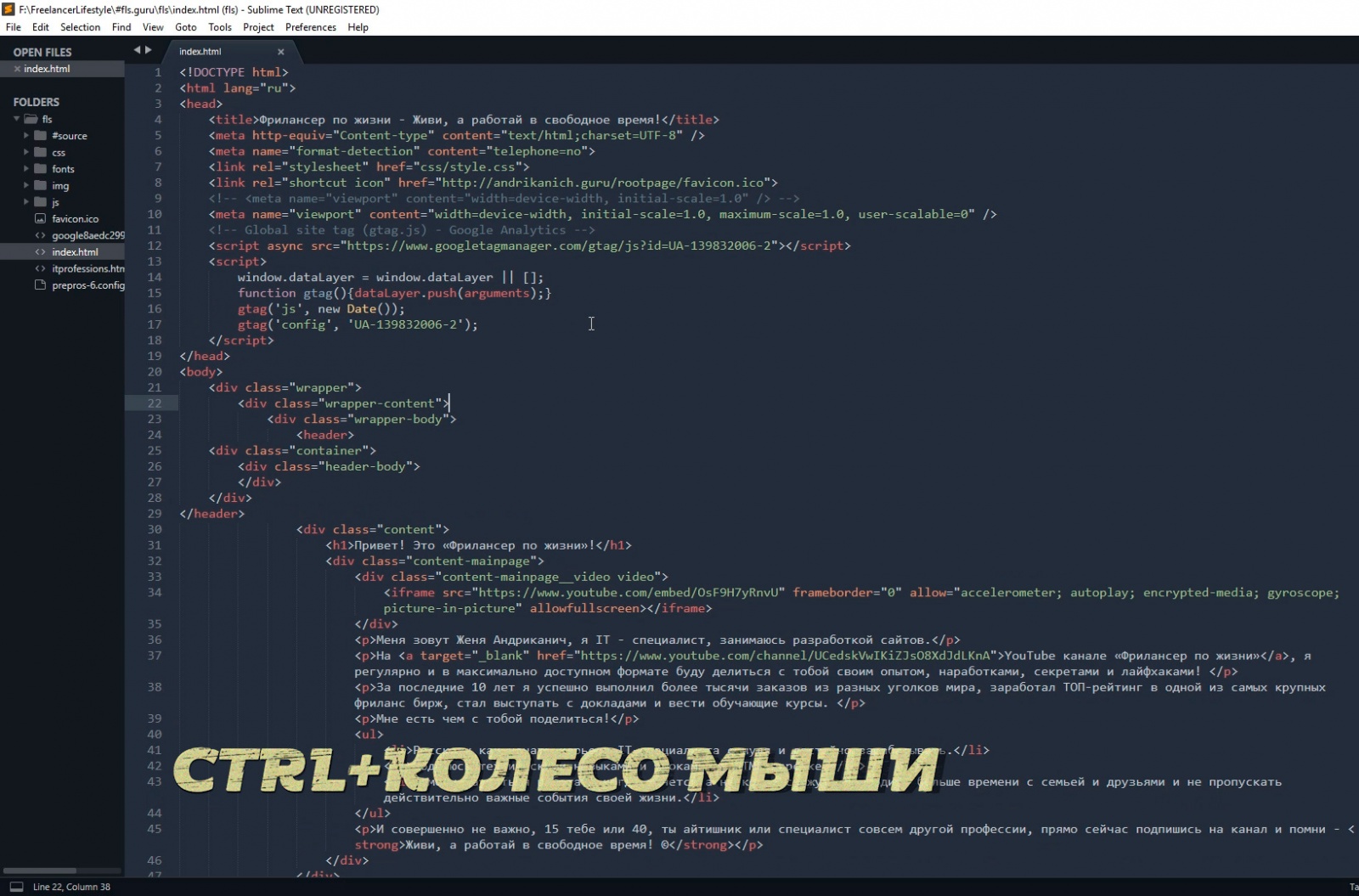Screen dimensions: 1359x896
Task: Close index.html in the Open Files list
Action: pyautogui.click(x=17, y=69)
